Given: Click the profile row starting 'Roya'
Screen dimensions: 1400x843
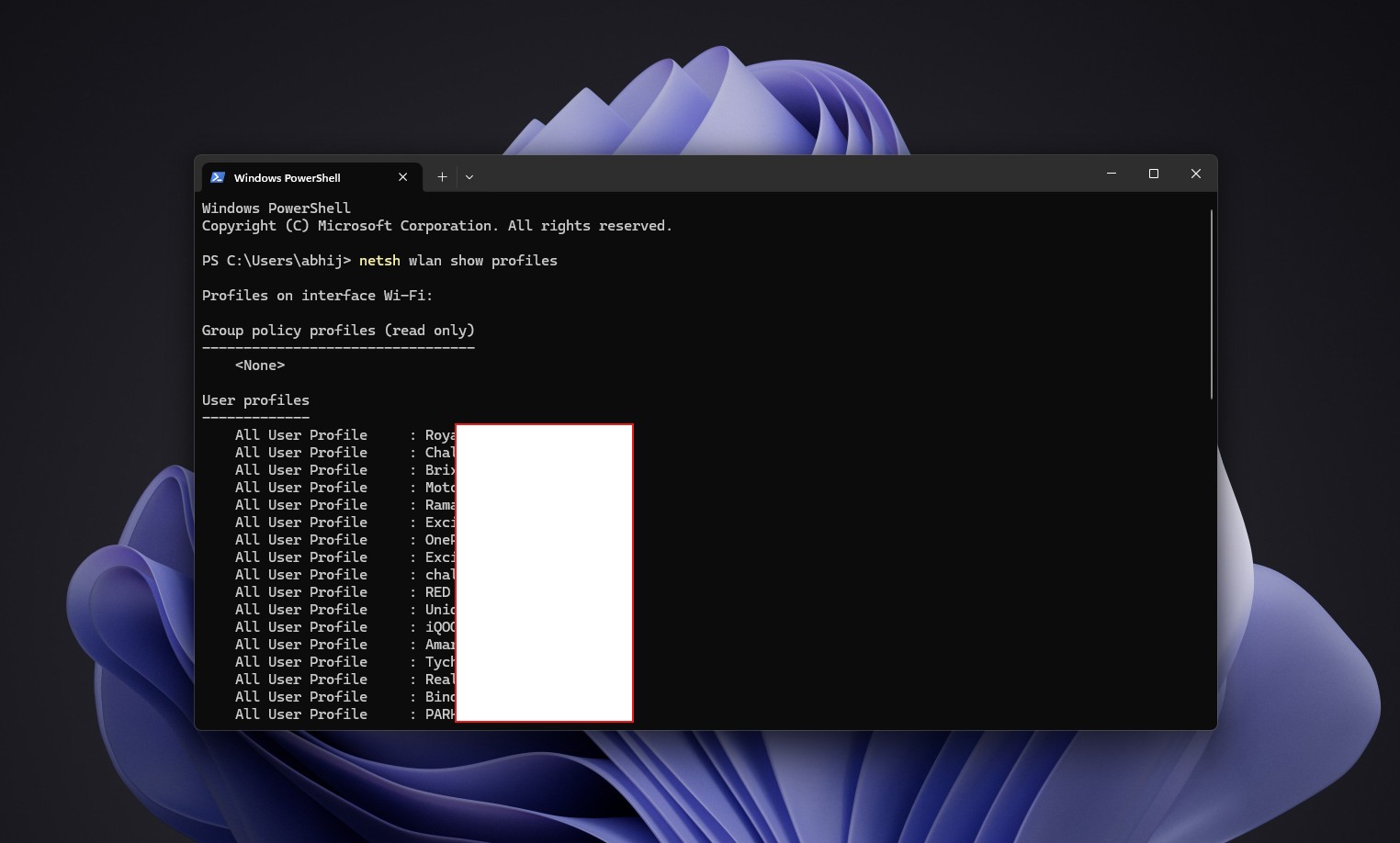Looking at the screenshot, I should [x=344, y=435].
